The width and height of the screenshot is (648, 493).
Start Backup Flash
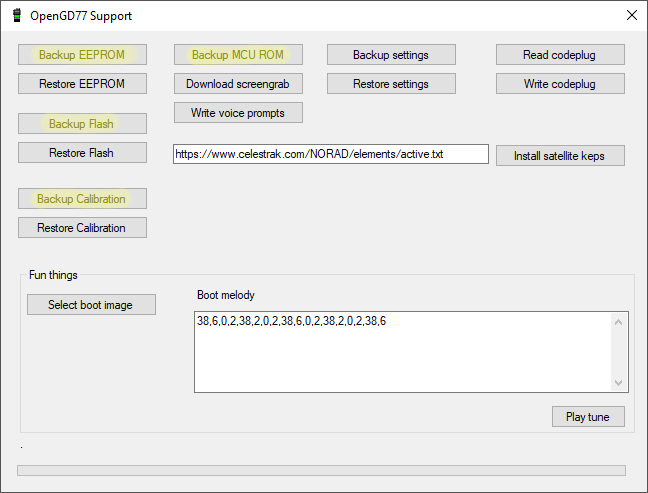coord(82,124)
